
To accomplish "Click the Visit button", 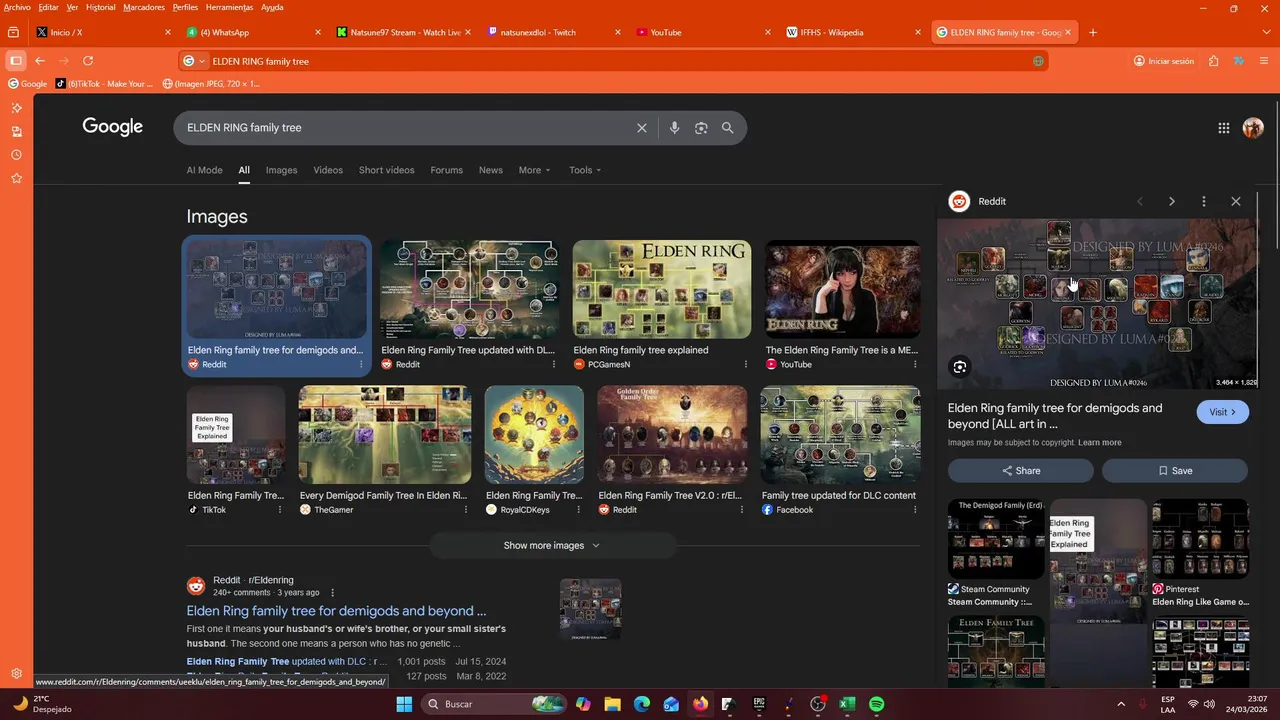I will point(1223,412).
